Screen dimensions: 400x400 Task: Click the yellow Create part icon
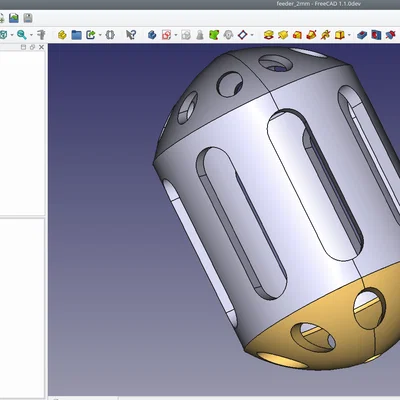click(62, 35)
